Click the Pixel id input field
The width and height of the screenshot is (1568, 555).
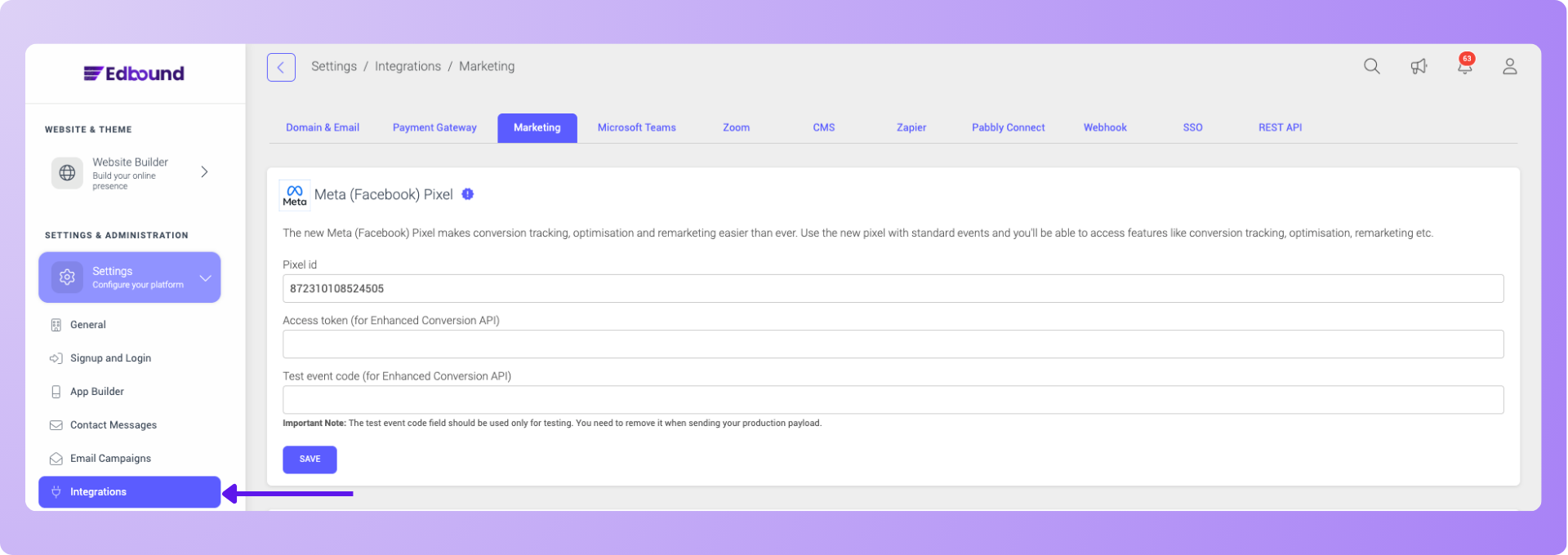892,289
